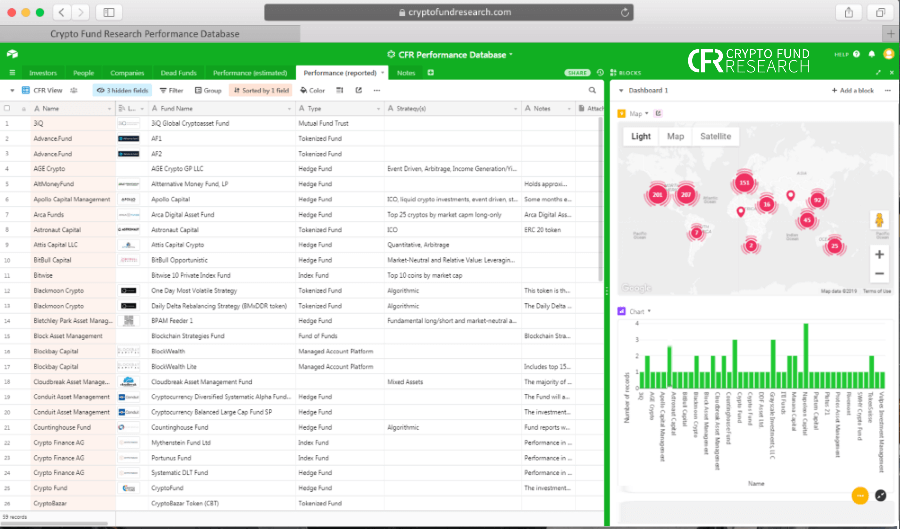Edit the Map block settings icon
Screen dimensions: 900x529
[658, 114]
